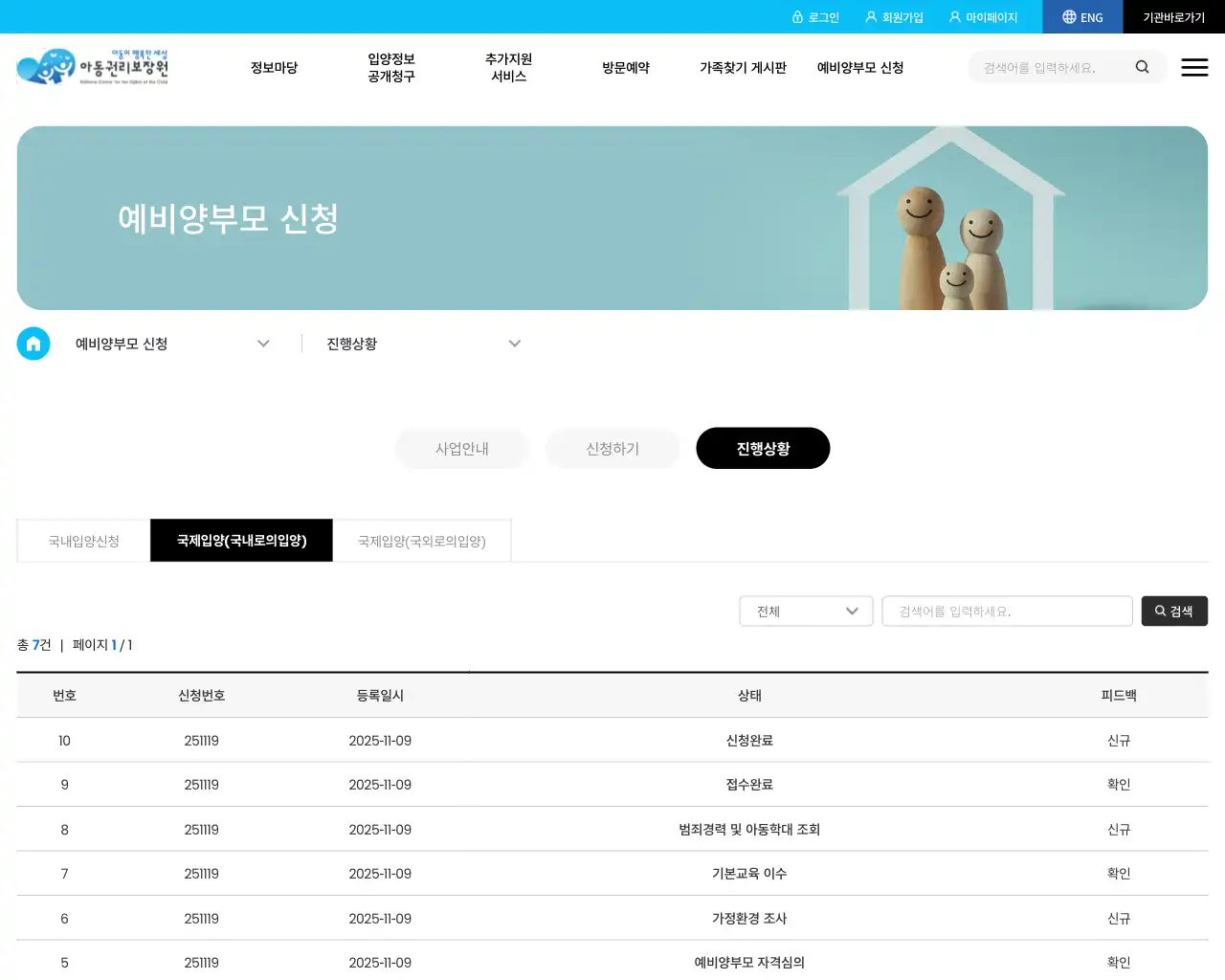Switch to the 국내입양신청 tab
This screenshot has height=980, width=1225.
[82, 541]
